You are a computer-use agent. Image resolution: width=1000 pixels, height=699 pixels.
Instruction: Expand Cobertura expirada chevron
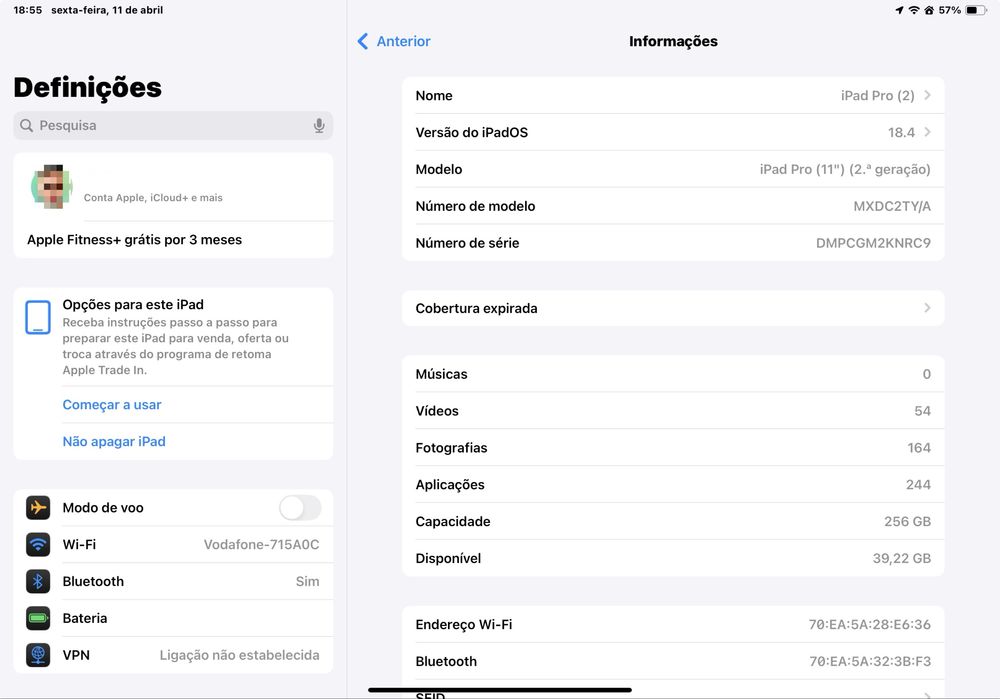coord(927,308)
